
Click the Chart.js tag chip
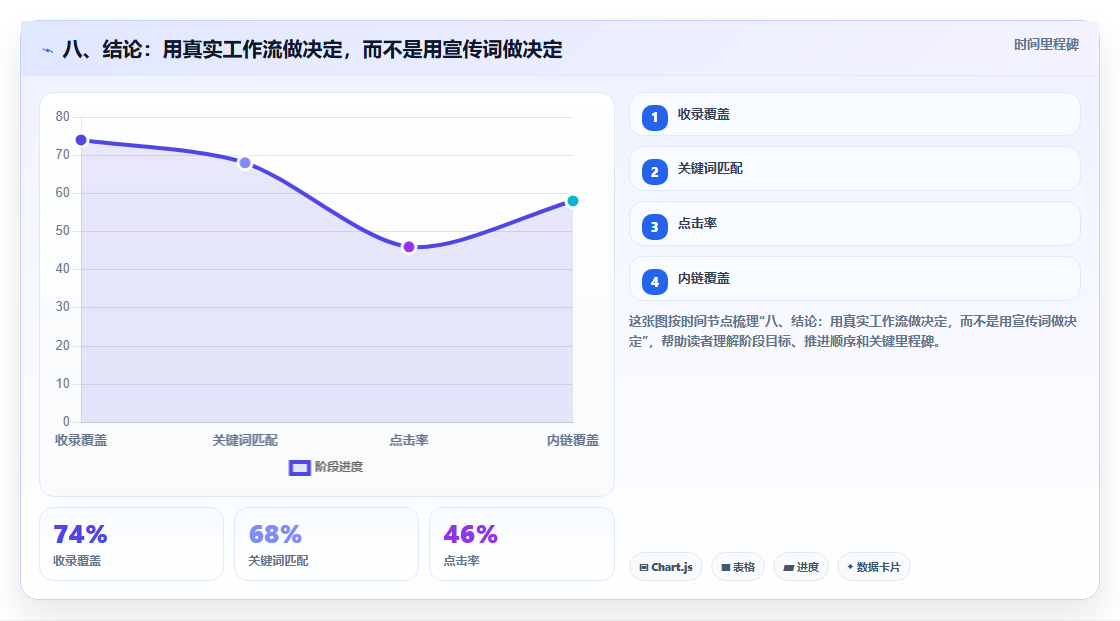pos(666,567)
